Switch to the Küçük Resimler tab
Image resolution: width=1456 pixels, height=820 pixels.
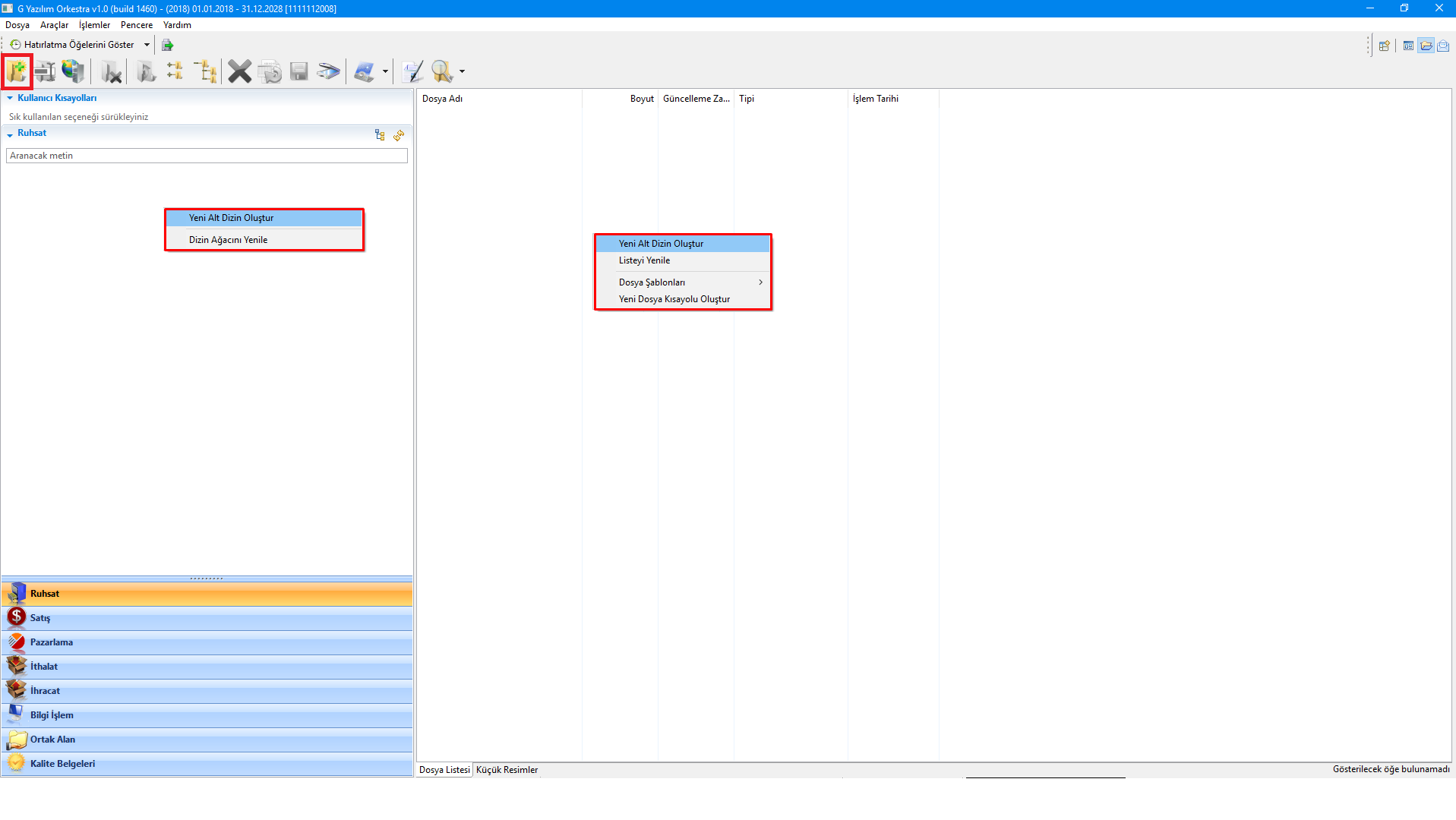click(507, 770)
